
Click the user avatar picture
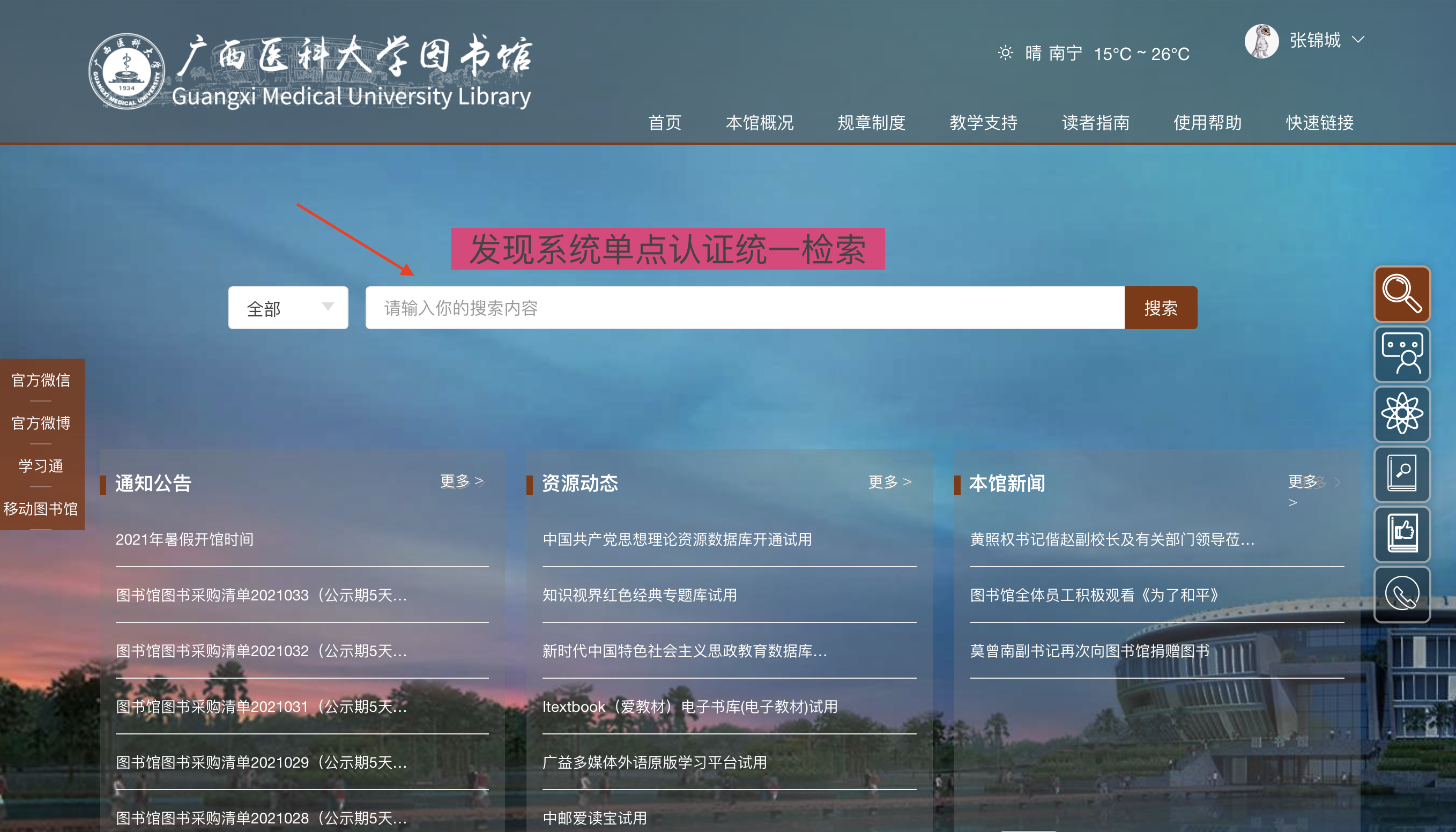pos(1261,41)
